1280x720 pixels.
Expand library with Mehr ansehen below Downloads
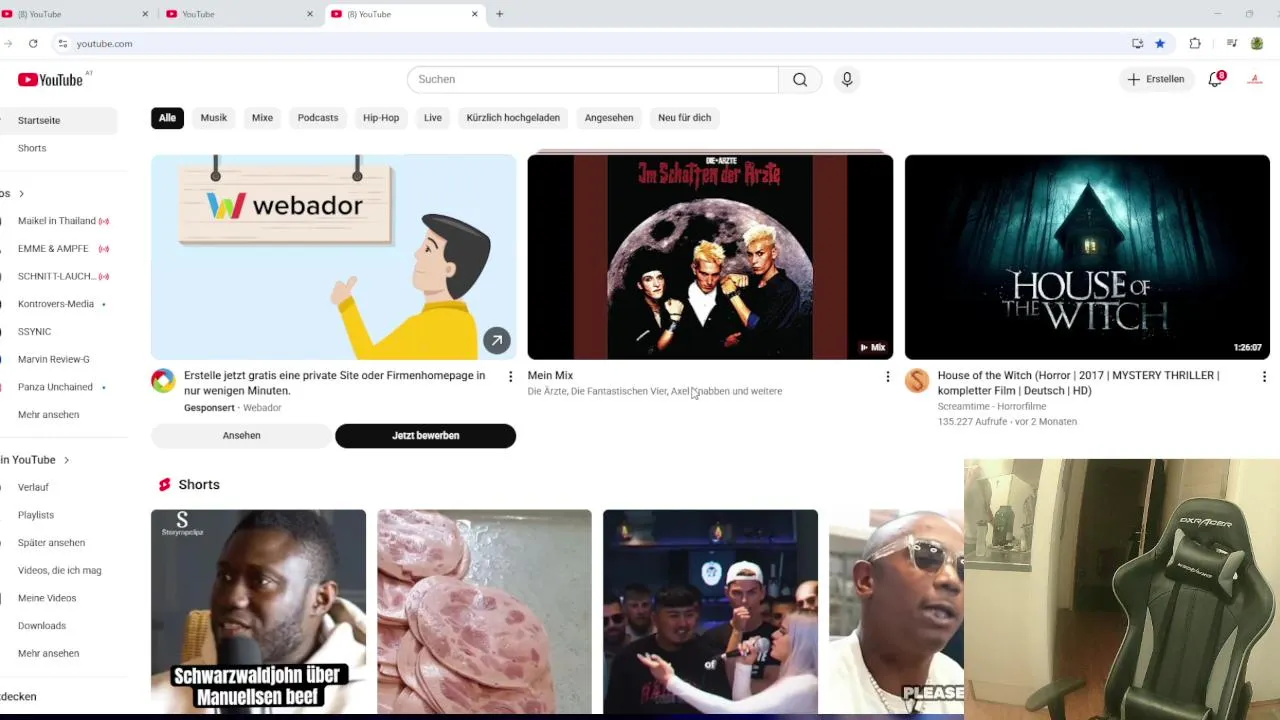[x=58, y=653]
